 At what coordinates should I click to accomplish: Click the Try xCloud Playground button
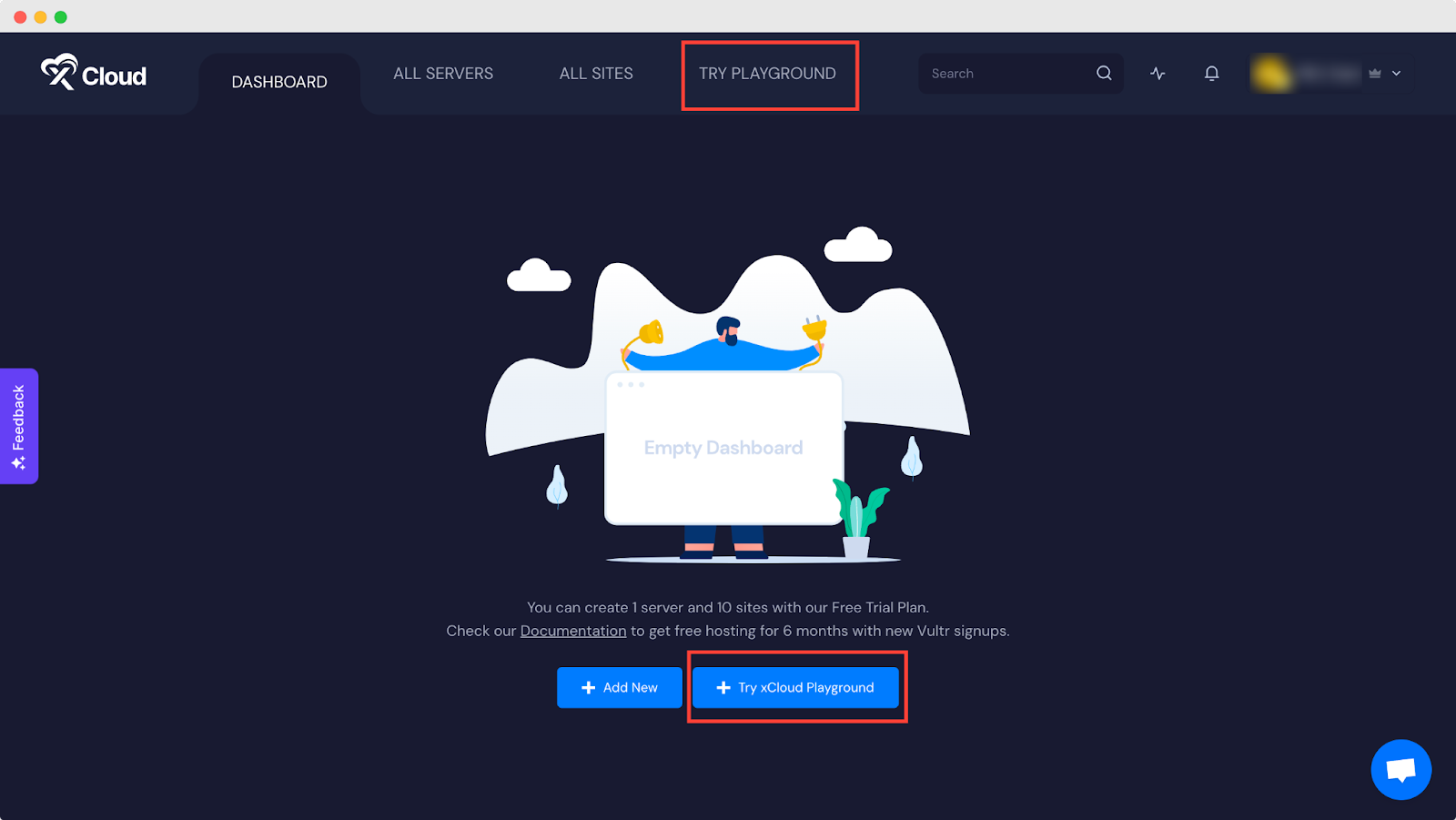795,687
